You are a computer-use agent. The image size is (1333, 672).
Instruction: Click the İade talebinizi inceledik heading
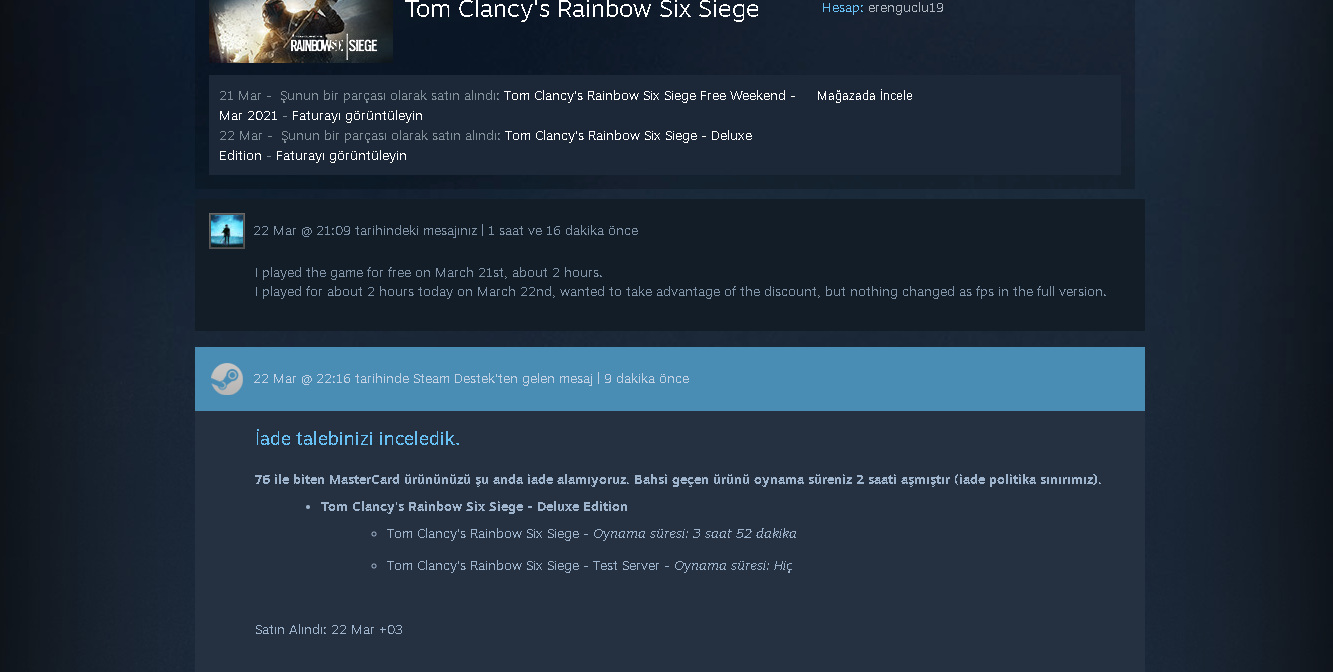tap(357, 439)
